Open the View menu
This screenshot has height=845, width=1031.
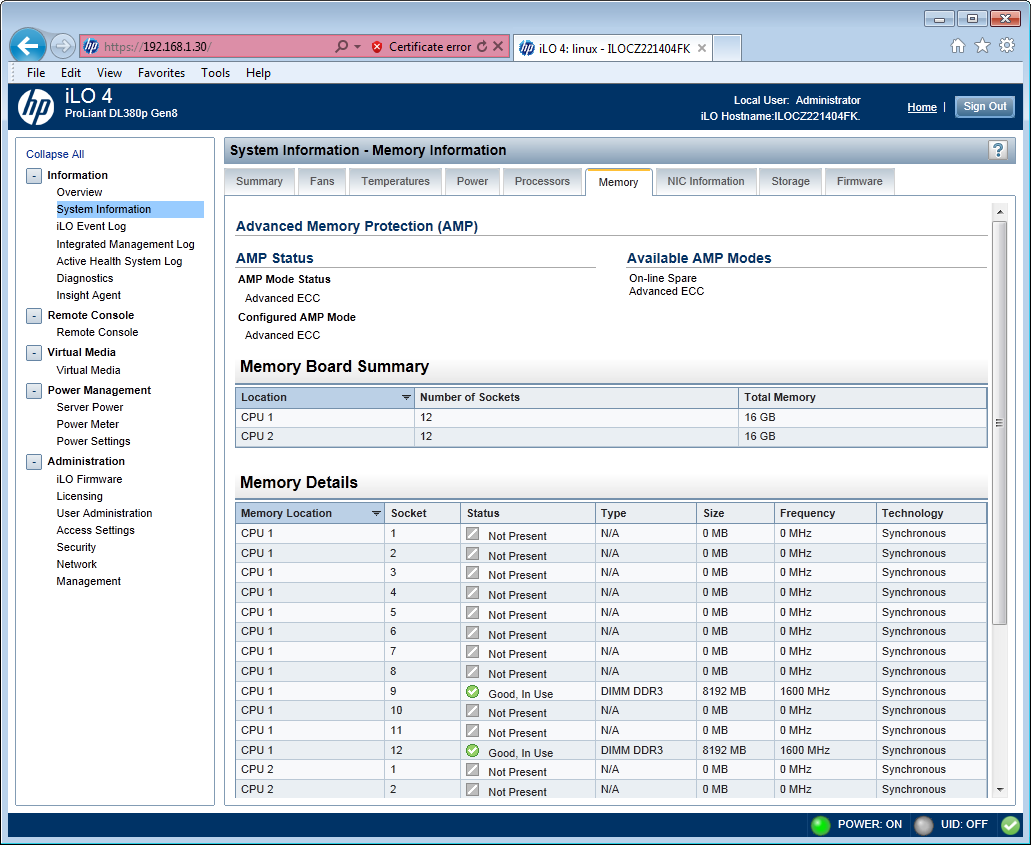(x=109, y=72)
